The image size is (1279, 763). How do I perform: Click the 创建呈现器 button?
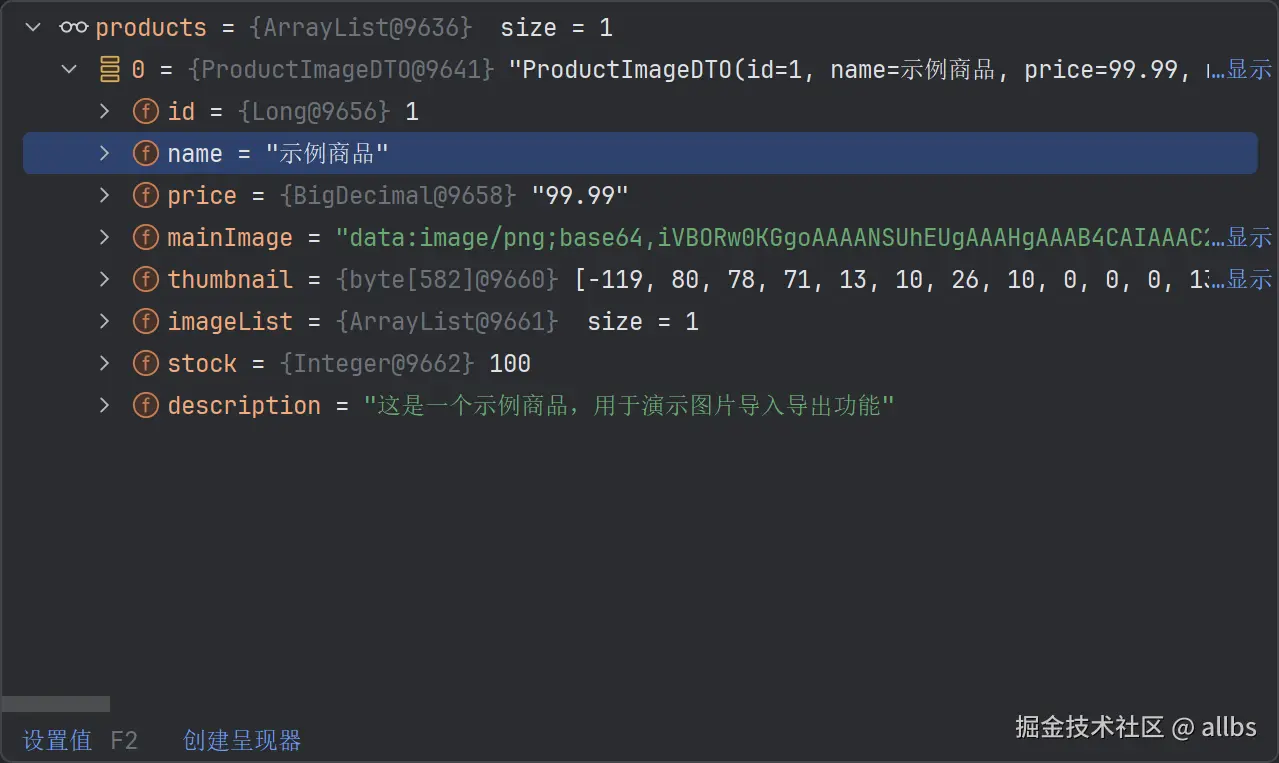240,740
